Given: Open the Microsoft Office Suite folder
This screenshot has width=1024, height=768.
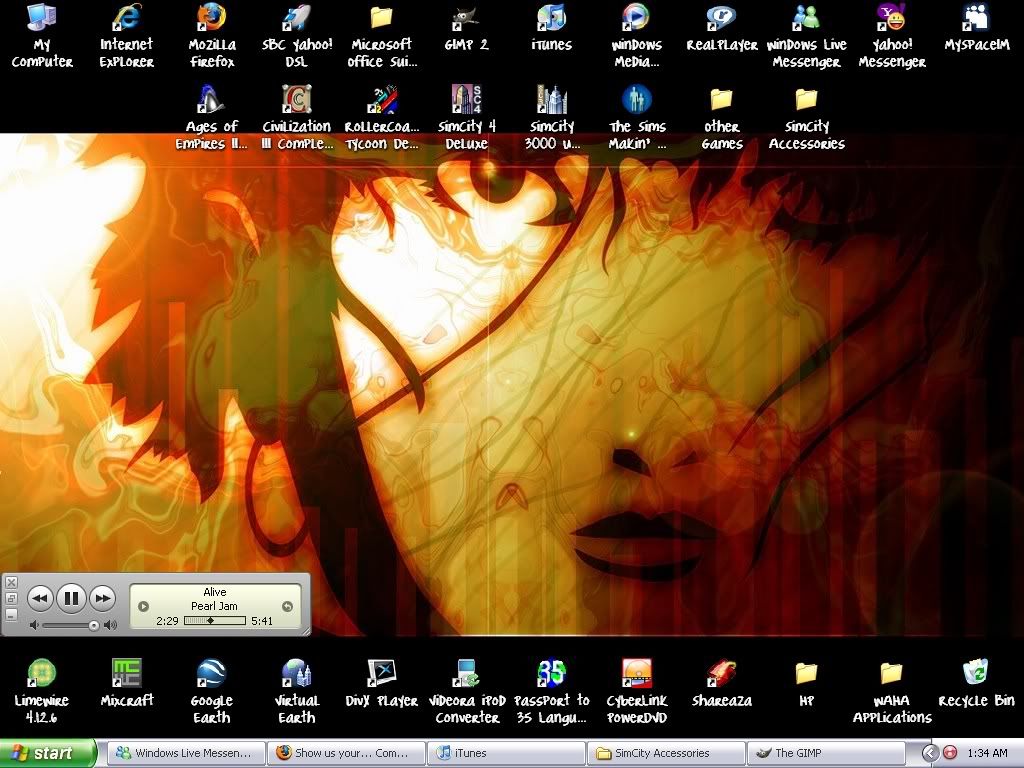Looking at the screenshot, I should tap(382, 35).
